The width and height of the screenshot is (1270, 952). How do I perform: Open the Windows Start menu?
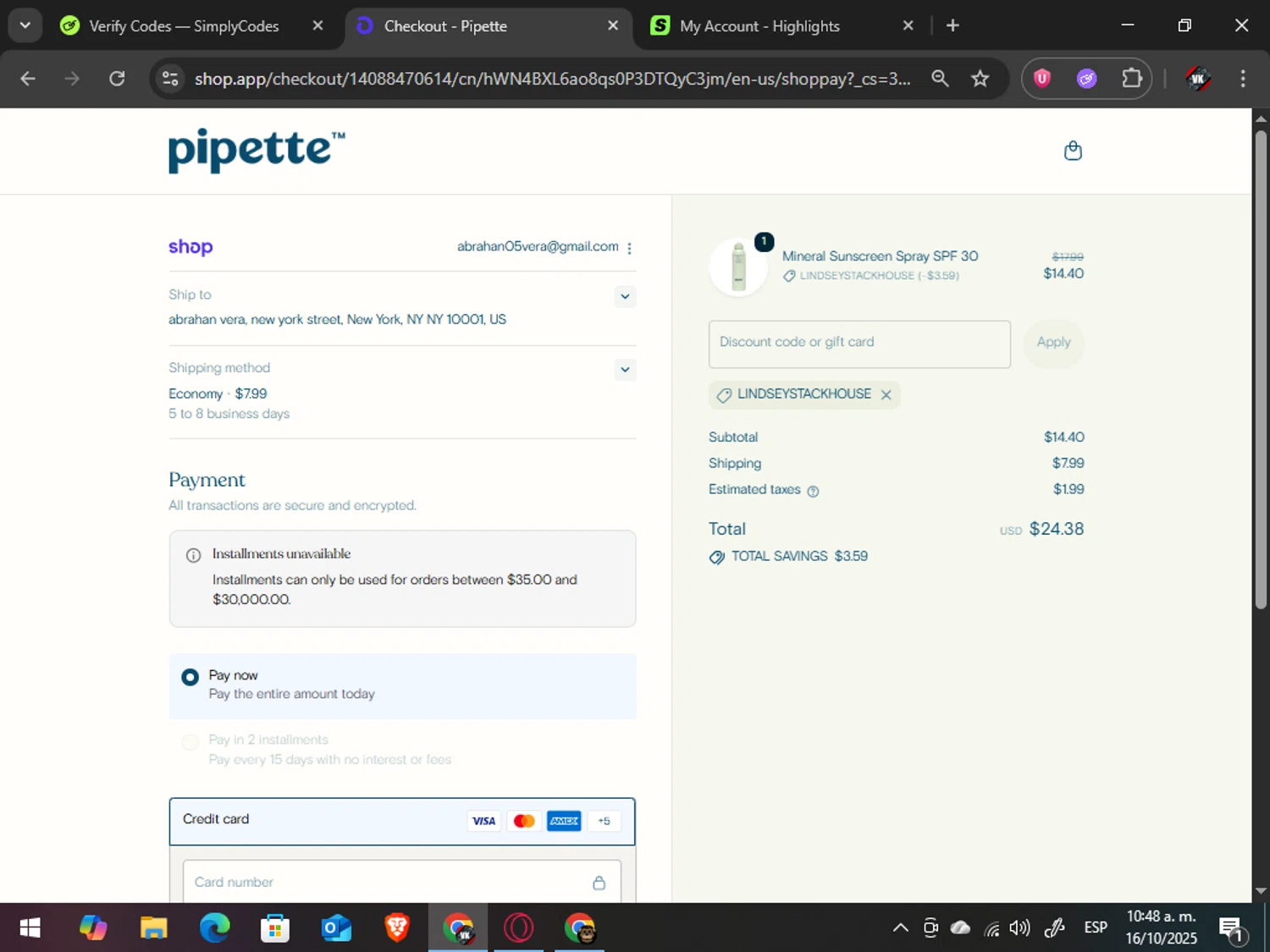[x=30, y=928]
